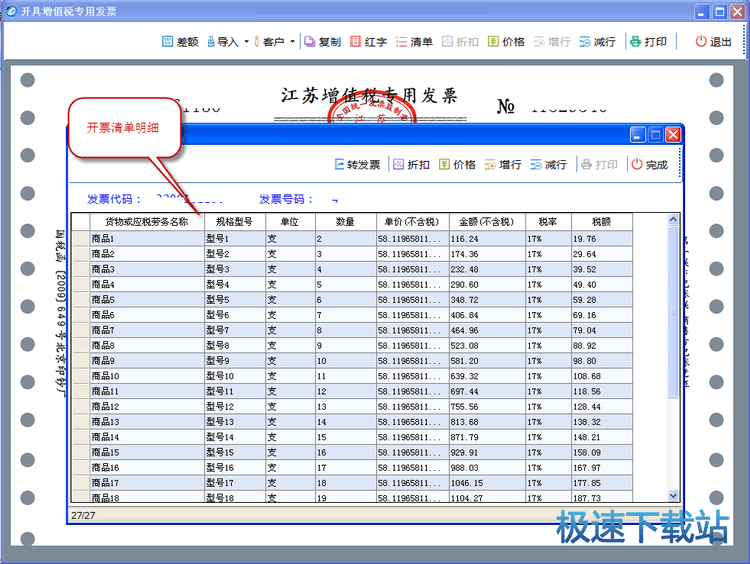Click quantity cell of 商品10 row

click(x=345, y=376)
